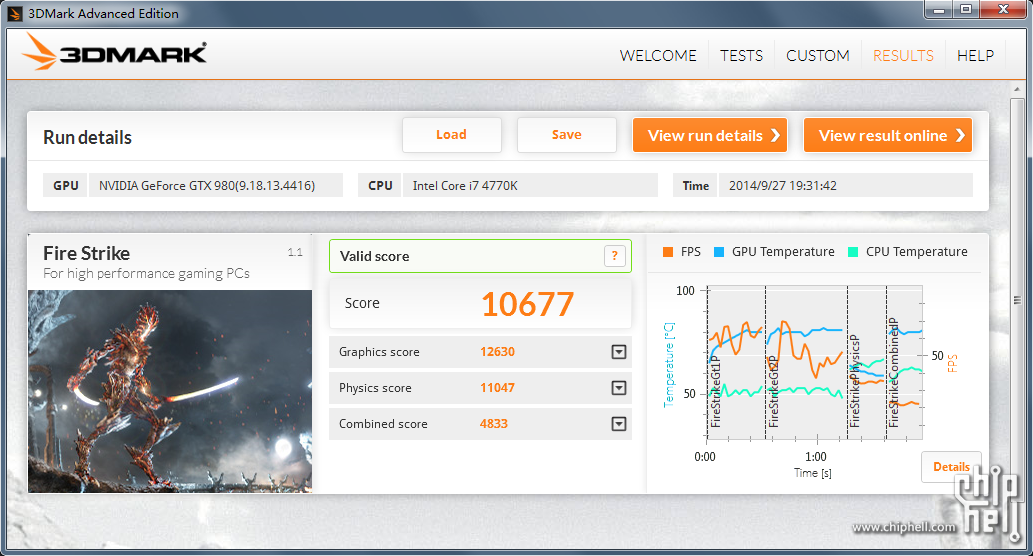Screen dimensions: 1033x556
Task: Click the 3DMark logo in the header
Action: pyautogui.click(x=115, y=52)
